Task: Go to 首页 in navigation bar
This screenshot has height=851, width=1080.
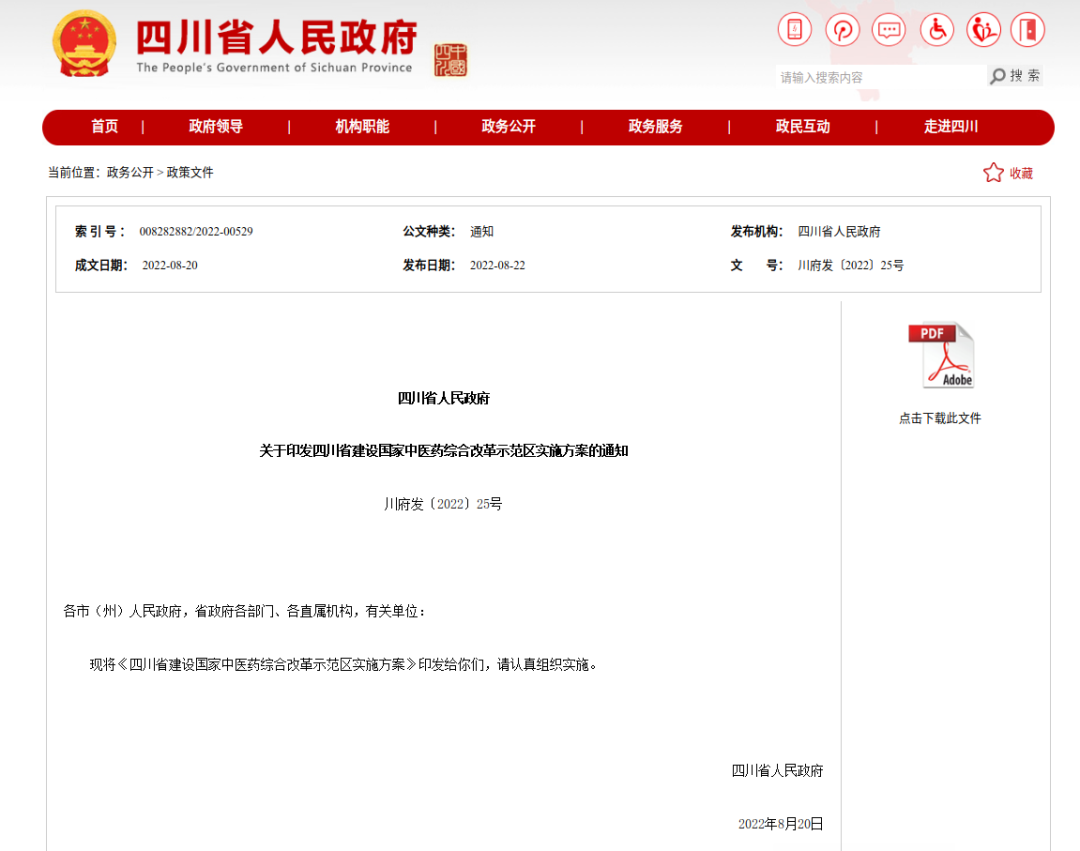Action: coord(105,127)
